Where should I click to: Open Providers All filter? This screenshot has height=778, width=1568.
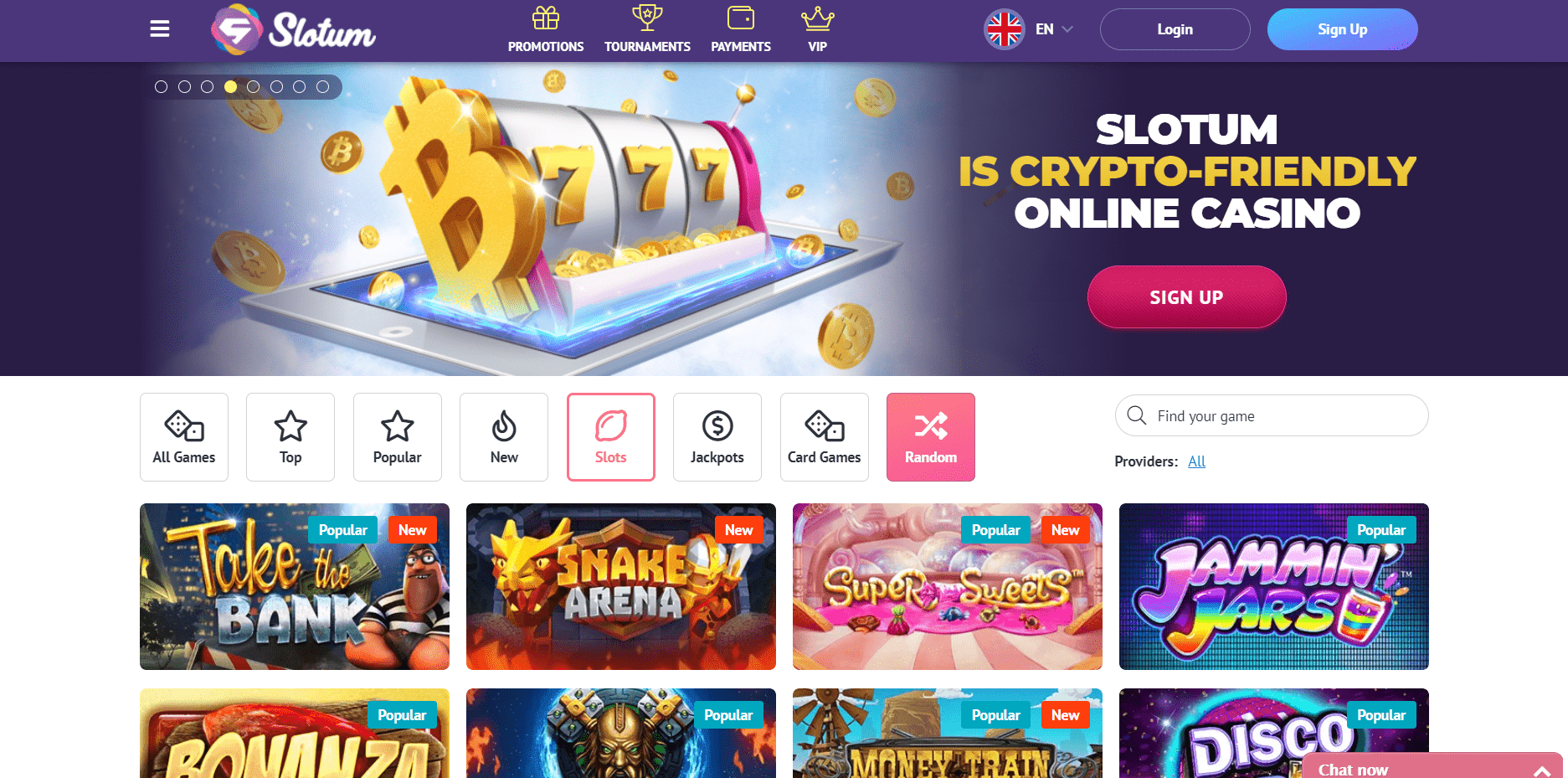pyautogui.click(x=1197, y=461)
